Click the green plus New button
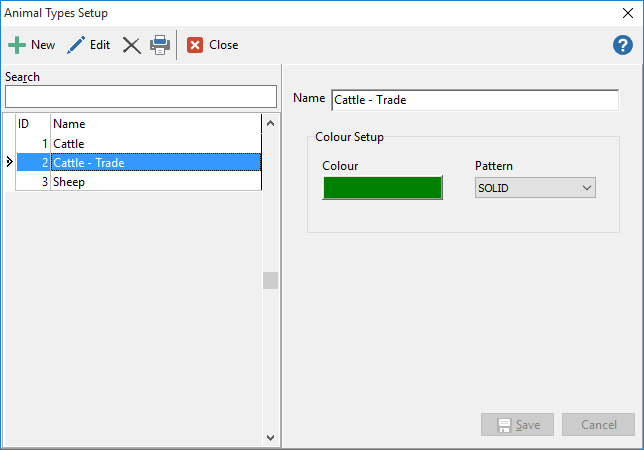Screen dimensions: 644x450 click(32, 45)
